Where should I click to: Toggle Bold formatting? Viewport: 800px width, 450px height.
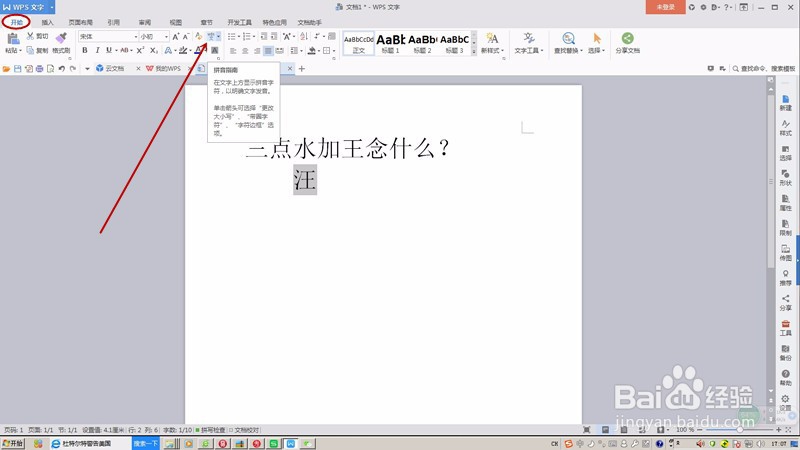pos(85,51)
